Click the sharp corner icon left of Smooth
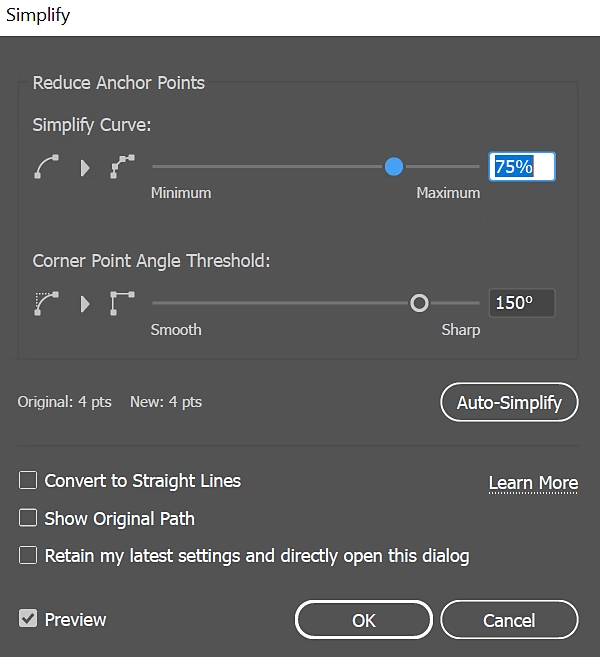This screenshot has height=657, width=600. point(122,303)
